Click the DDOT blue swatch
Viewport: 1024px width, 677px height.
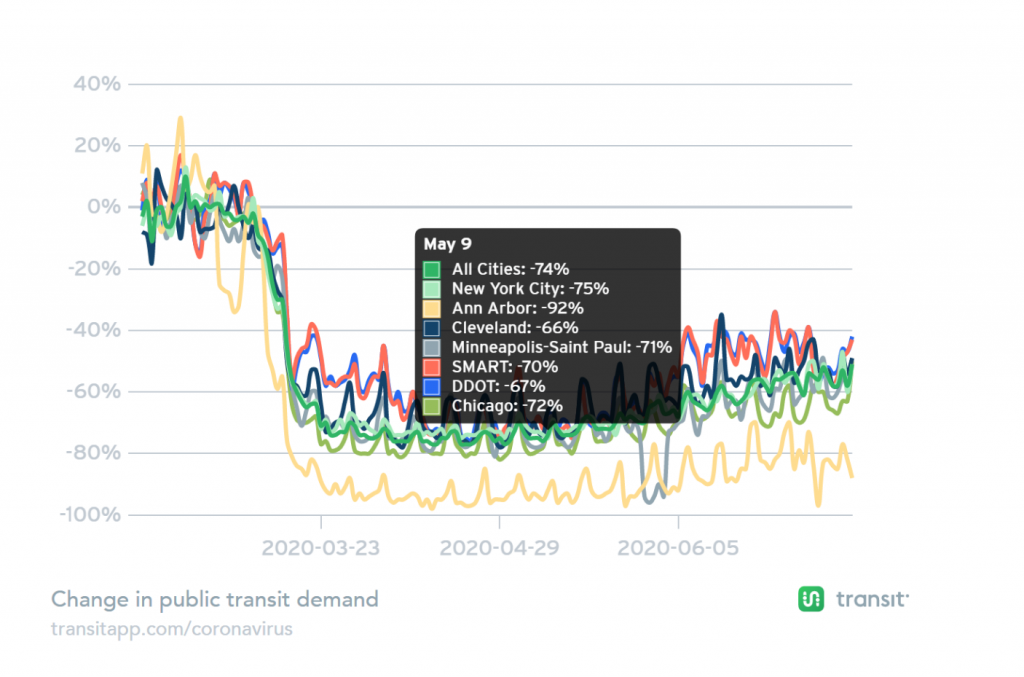point(432,387)
